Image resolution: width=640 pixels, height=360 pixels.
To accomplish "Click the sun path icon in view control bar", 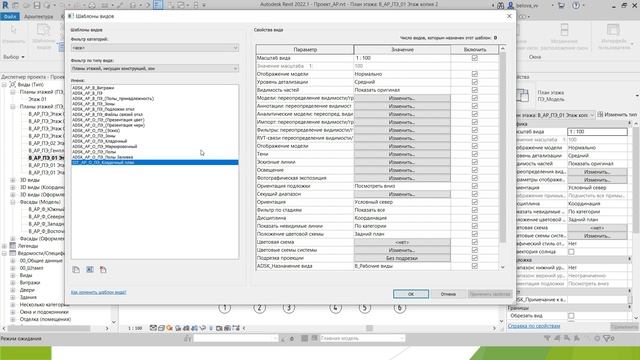I will [169, 328].
